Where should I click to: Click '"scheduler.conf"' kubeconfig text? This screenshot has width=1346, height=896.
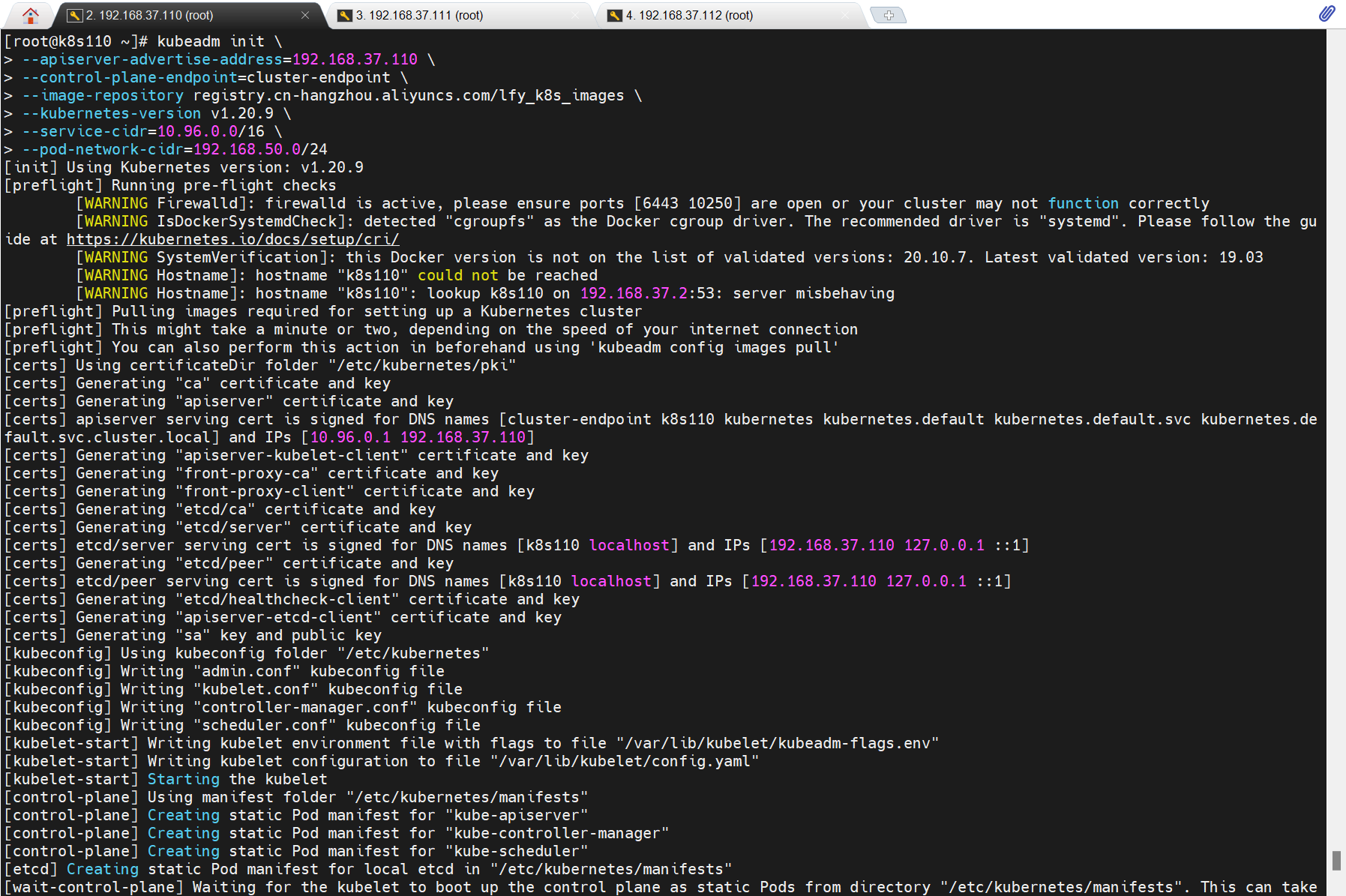(265, 725)
